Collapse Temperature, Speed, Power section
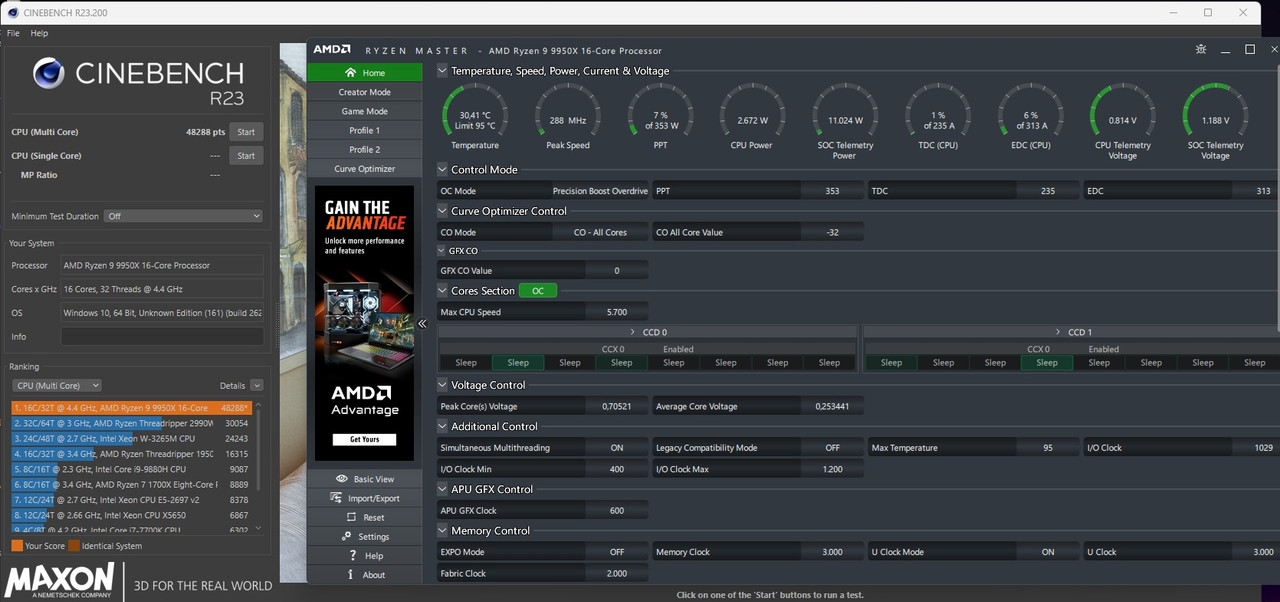Image resolution: width=1280 pixels, height=602 pixels. [442, 71]
